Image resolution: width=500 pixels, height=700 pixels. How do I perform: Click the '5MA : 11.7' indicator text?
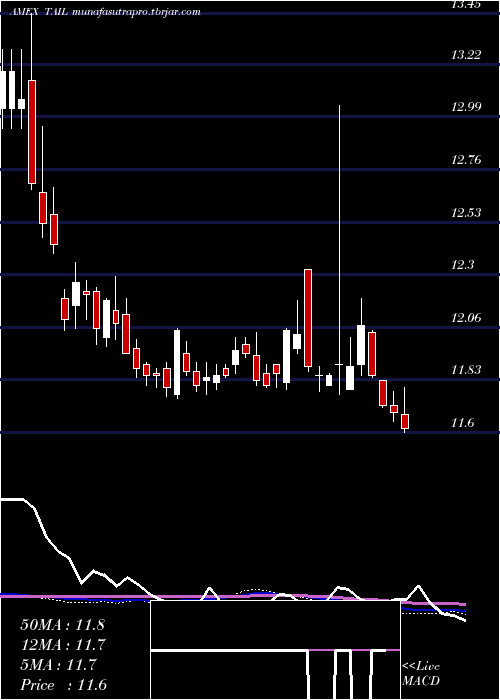click(58, 665)
